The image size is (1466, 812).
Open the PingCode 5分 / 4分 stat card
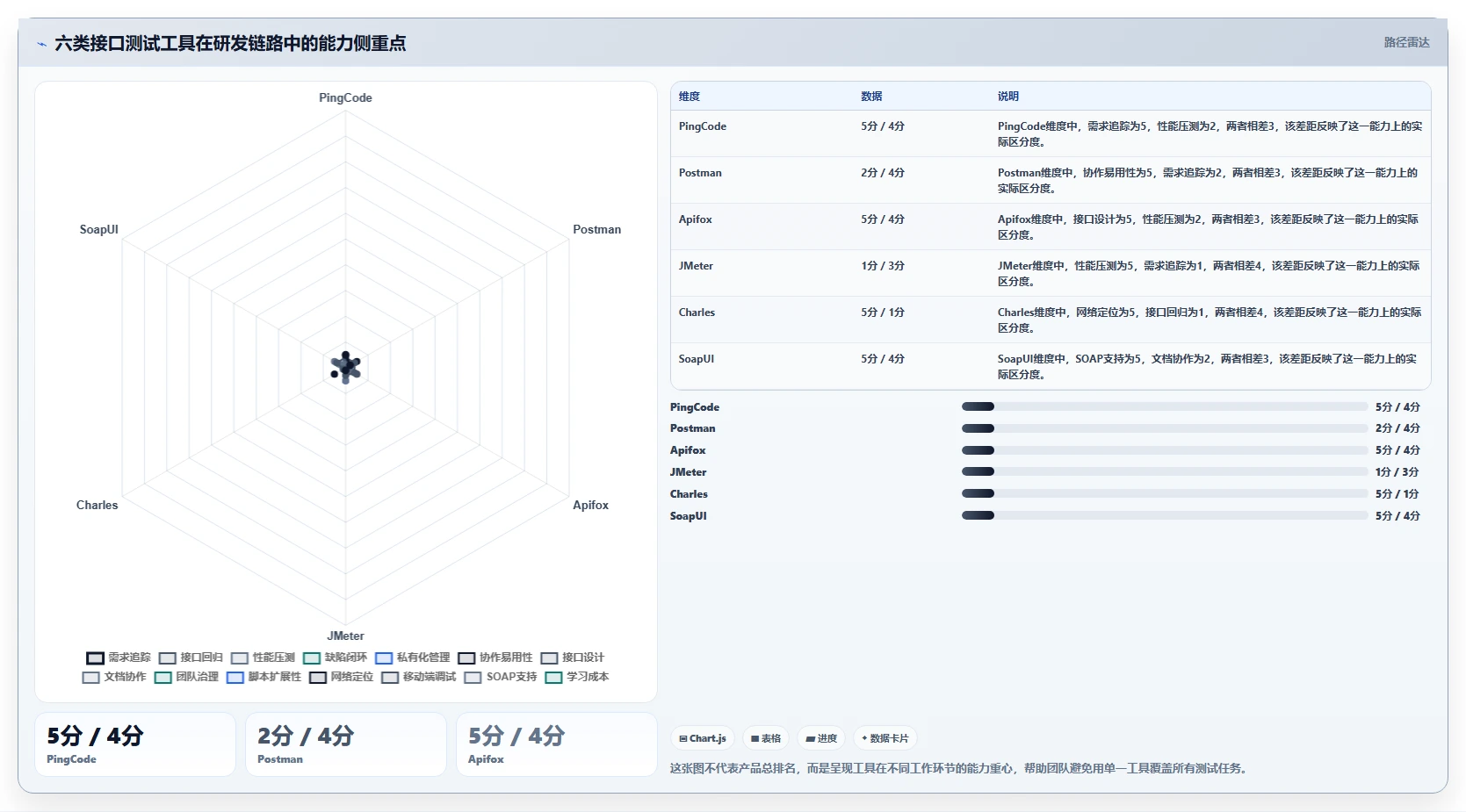(135, 744)
